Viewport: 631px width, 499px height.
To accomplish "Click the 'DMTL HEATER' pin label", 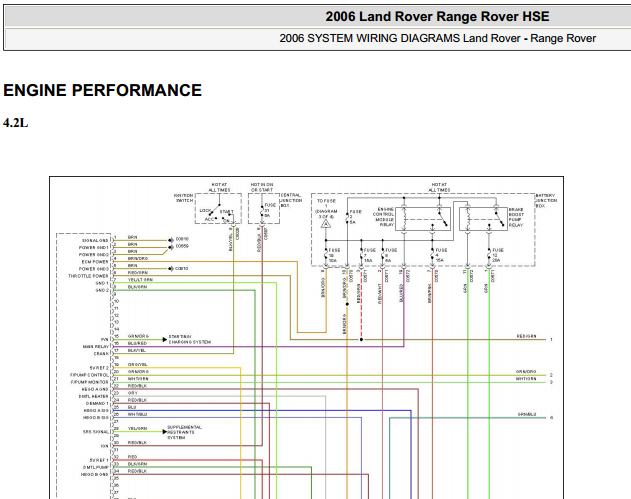I will [93, 396].
